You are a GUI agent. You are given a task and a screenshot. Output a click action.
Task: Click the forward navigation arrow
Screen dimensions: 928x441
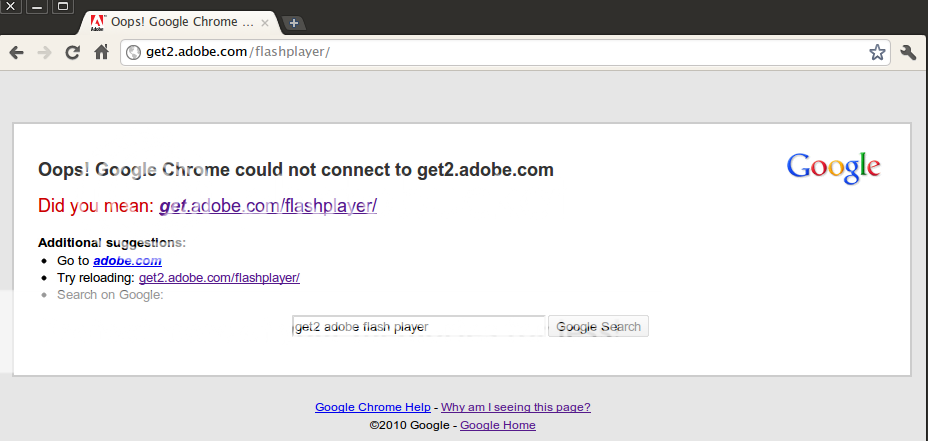[44, 53]
